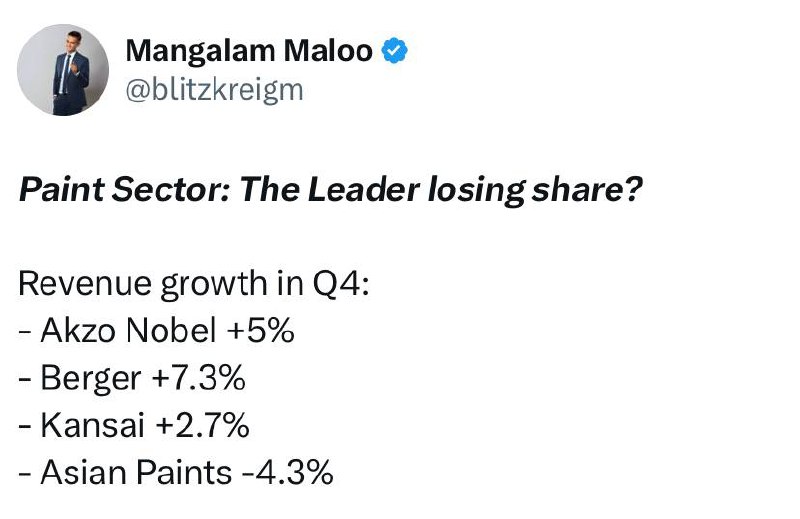This screenshot has width=800, height=519.
Task: Click the word "Leader" in the headline
Action: pyautogui.click(x=363, y=189)
